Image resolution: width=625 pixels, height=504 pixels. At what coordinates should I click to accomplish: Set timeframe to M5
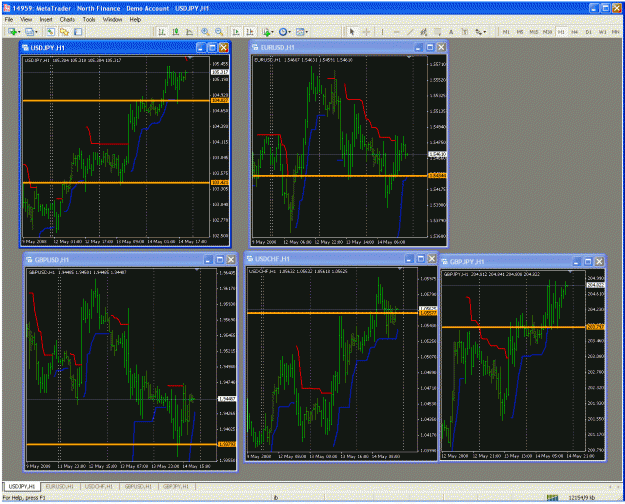point(520,32)
